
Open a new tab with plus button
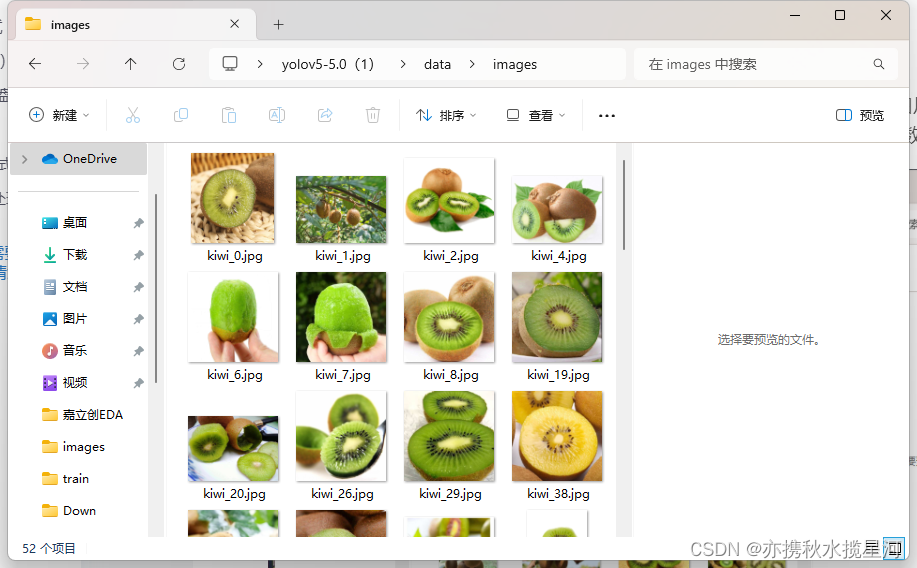coord(278,25)
